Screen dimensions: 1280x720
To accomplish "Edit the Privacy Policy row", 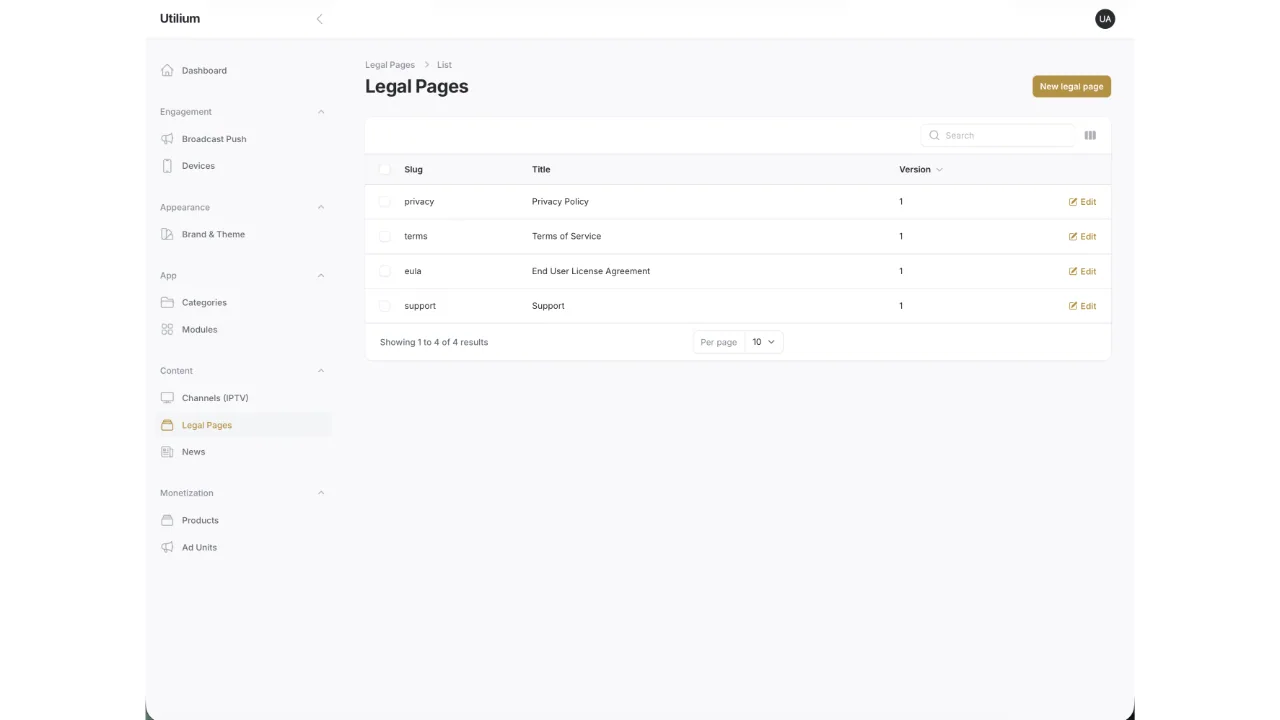I will (x=1082, y=202).
